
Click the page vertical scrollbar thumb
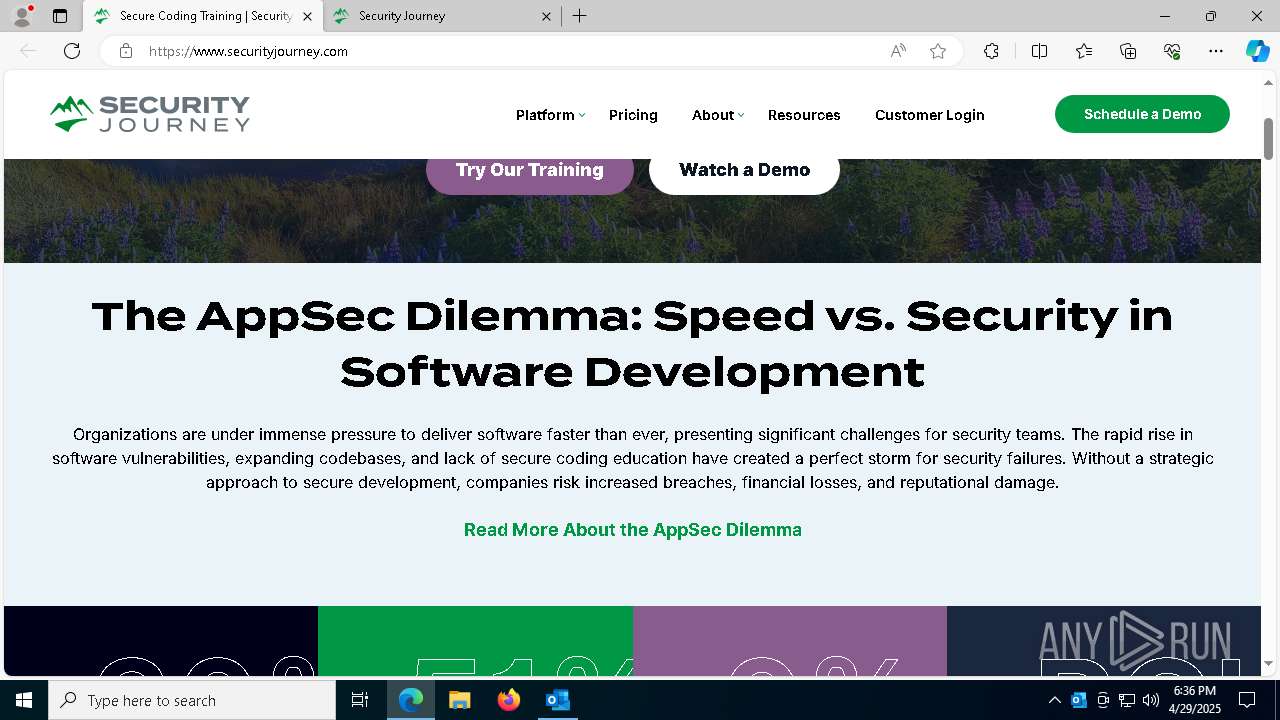point(1268,138)
